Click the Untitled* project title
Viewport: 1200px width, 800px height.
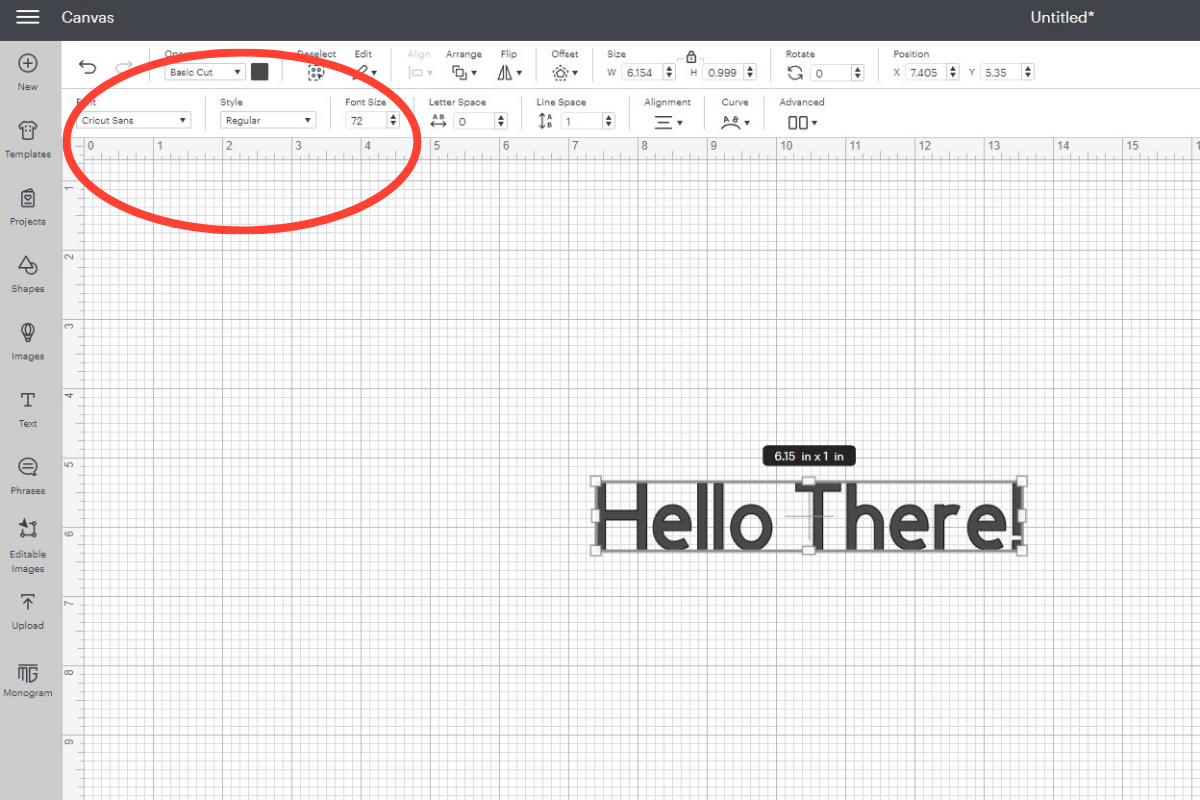point(1062,17)
